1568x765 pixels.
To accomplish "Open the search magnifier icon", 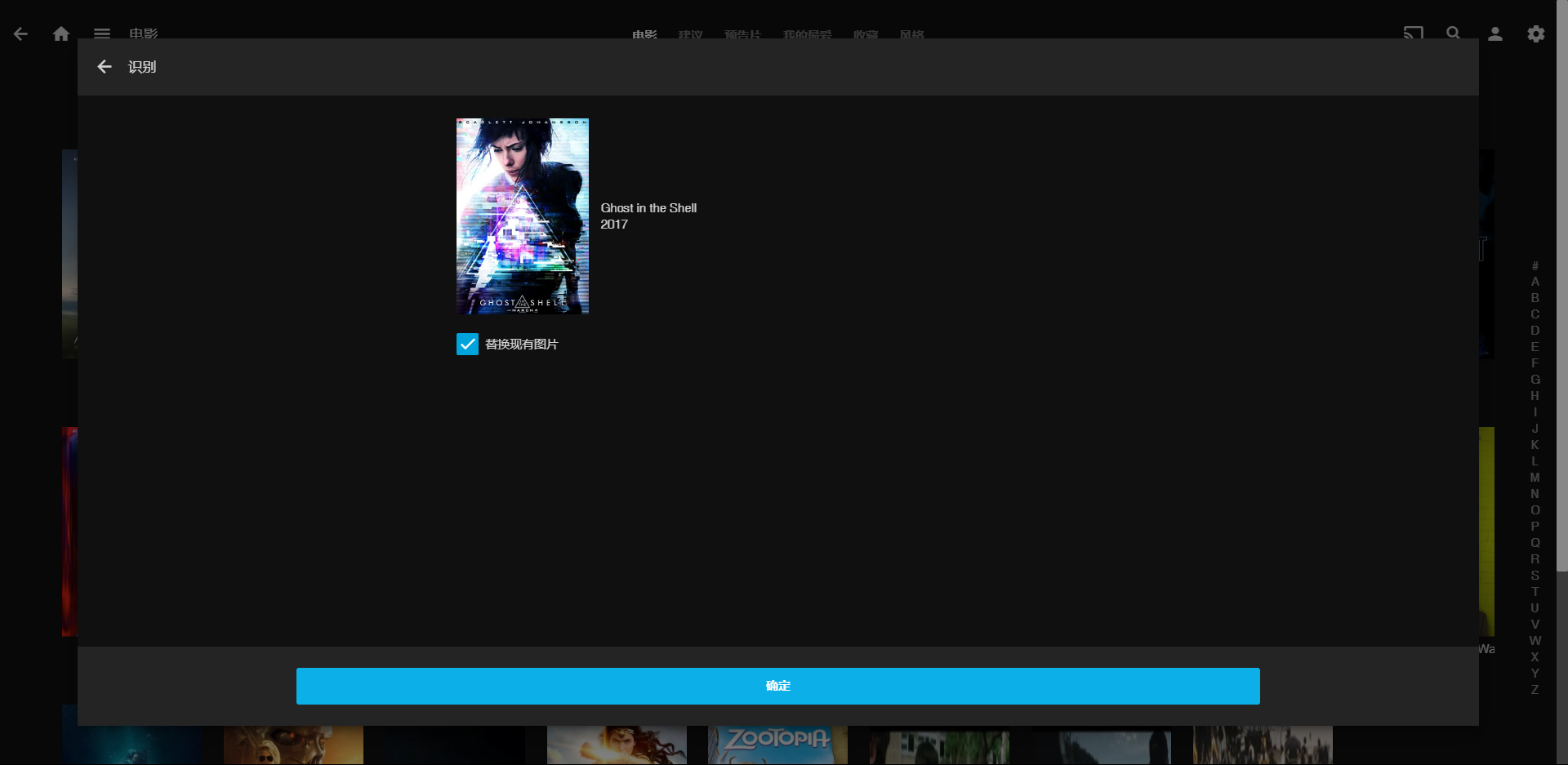I will pyautogui.click(x=1454, y=34).
